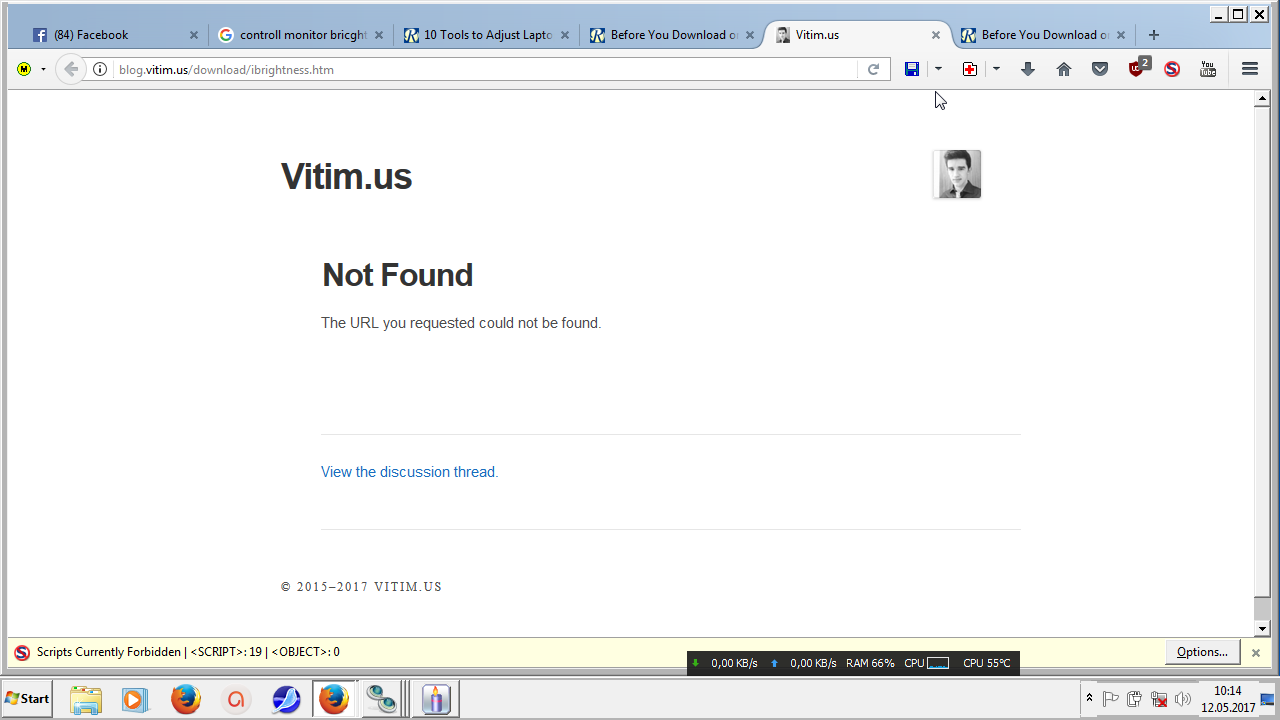This screenshot has width=1280, height=720.
Task: Click the Vitim.us author portrait thumbnail
Action: 957,174
